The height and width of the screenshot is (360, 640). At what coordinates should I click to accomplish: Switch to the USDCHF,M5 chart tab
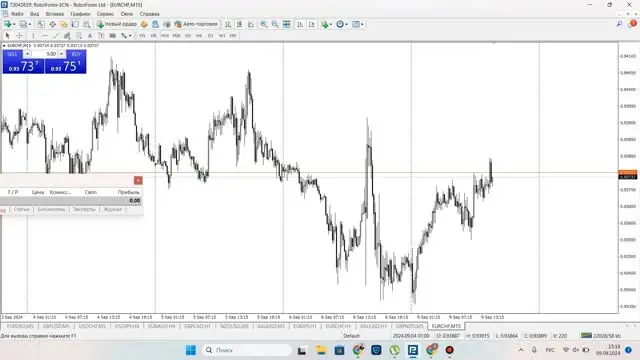click(92, 326)
